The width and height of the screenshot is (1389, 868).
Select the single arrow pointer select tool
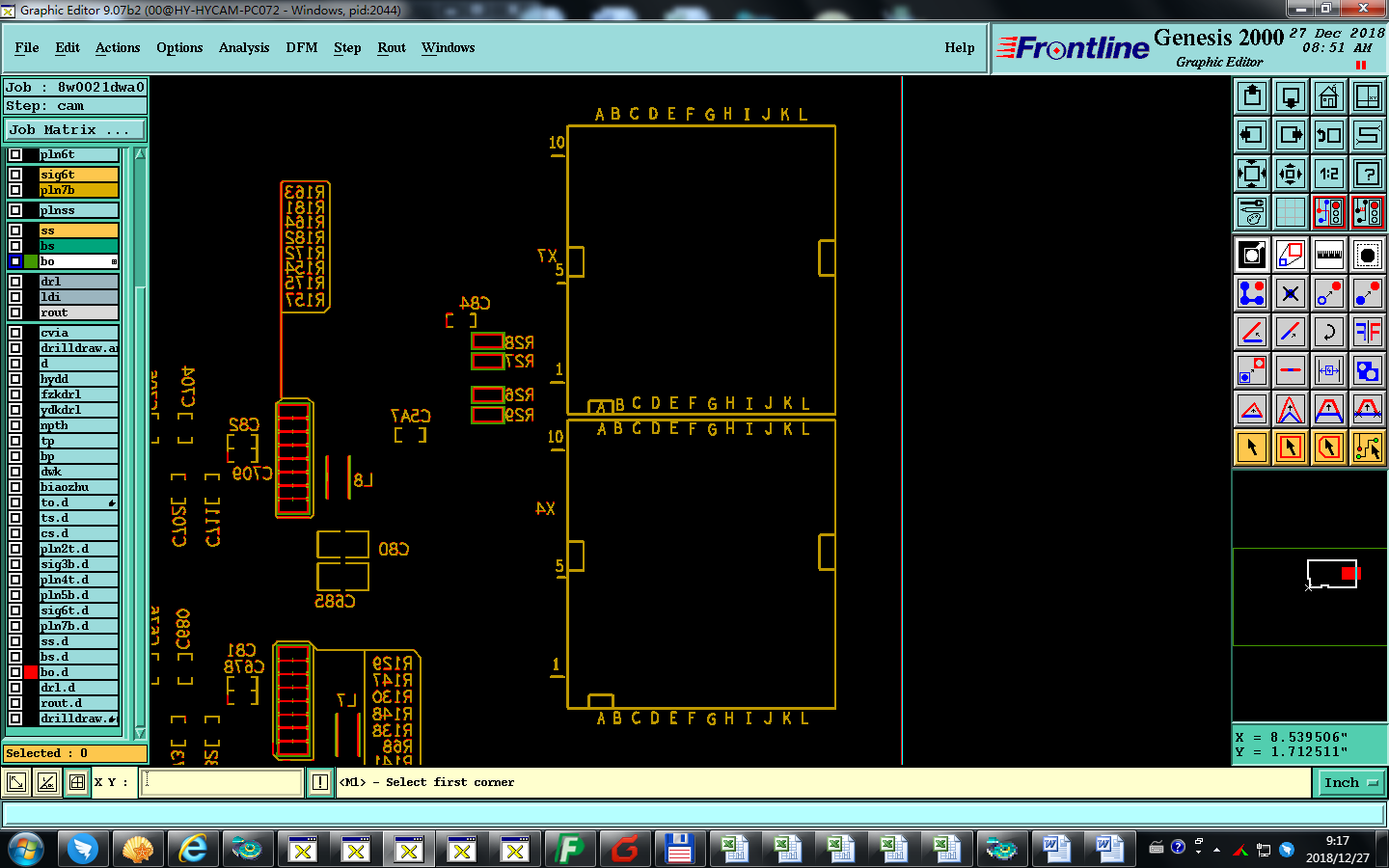point(1252,448)
